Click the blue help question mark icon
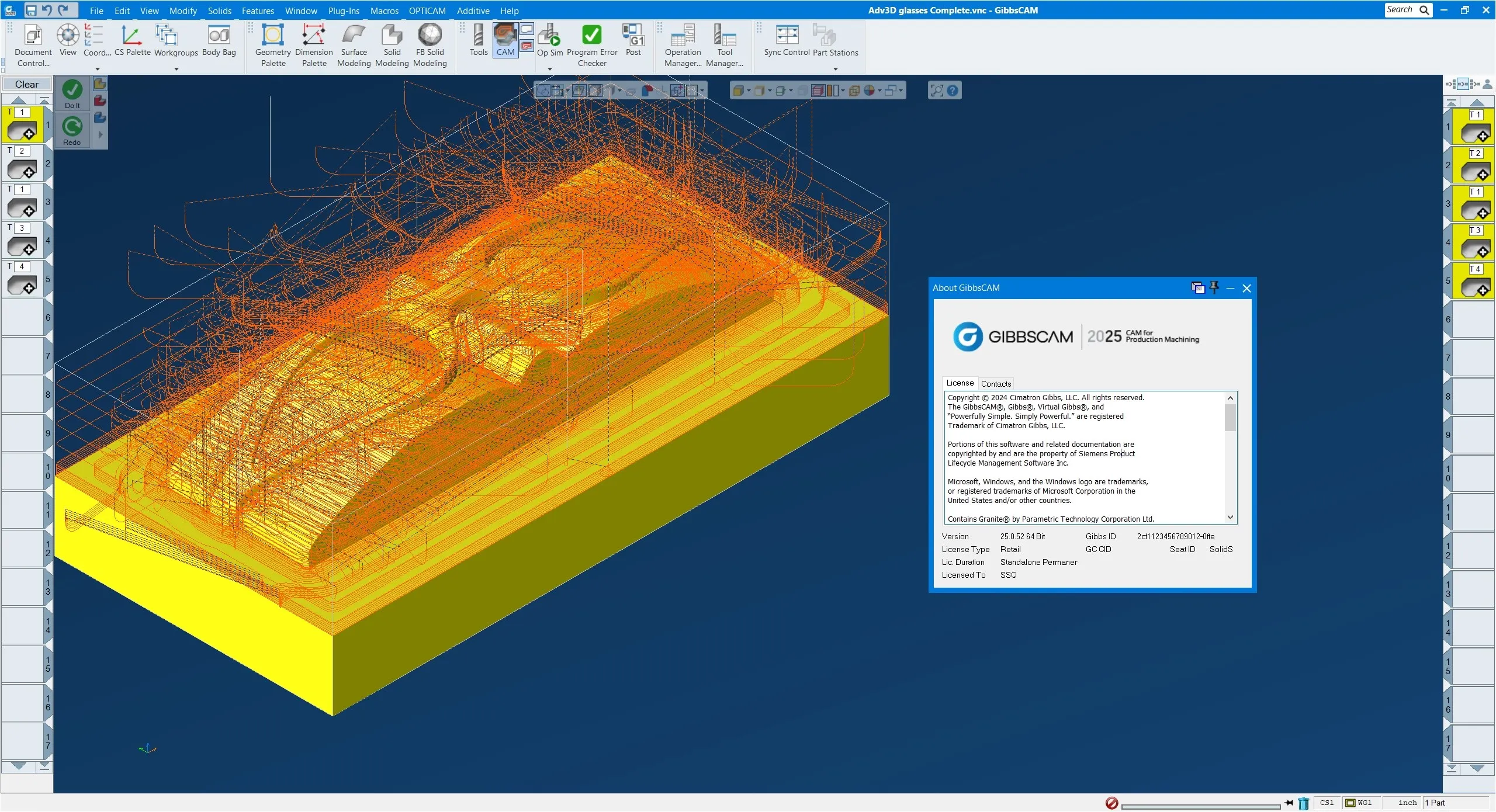The image size is (1496, 812). pos(953,91)
